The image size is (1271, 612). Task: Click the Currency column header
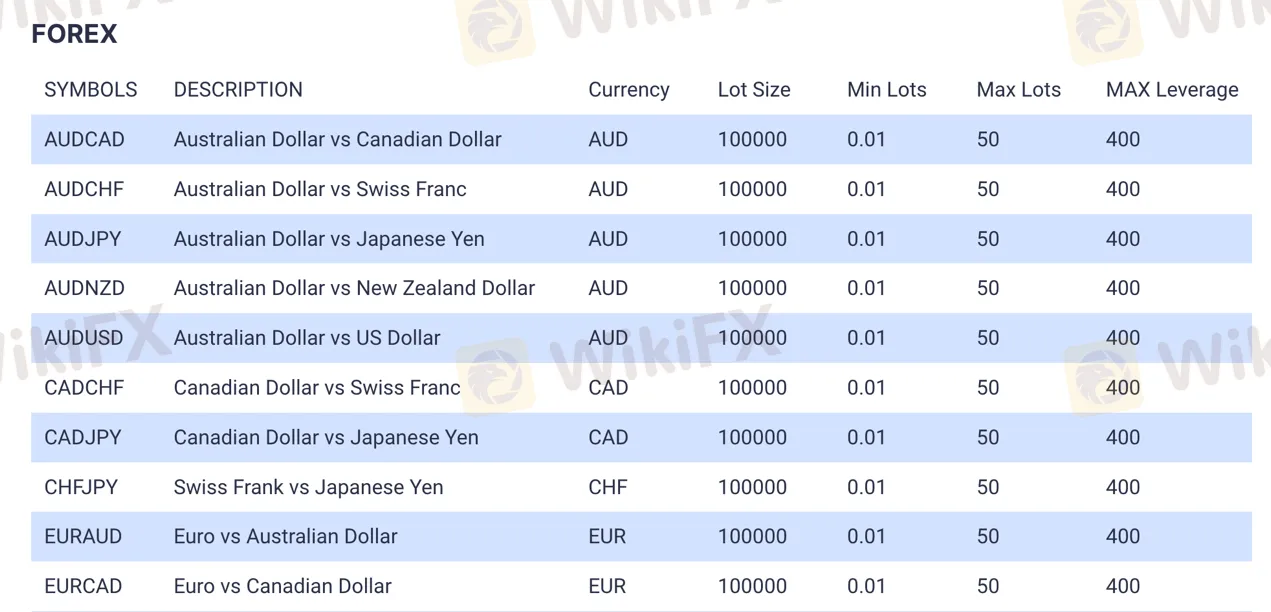click(x=628, y=90)
